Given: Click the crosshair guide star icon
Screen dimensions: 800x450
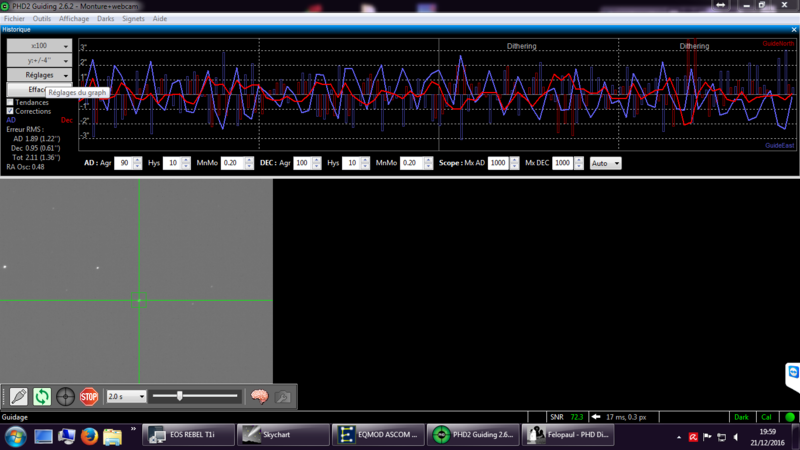Looking at the screenshot, I should point(65,396).
